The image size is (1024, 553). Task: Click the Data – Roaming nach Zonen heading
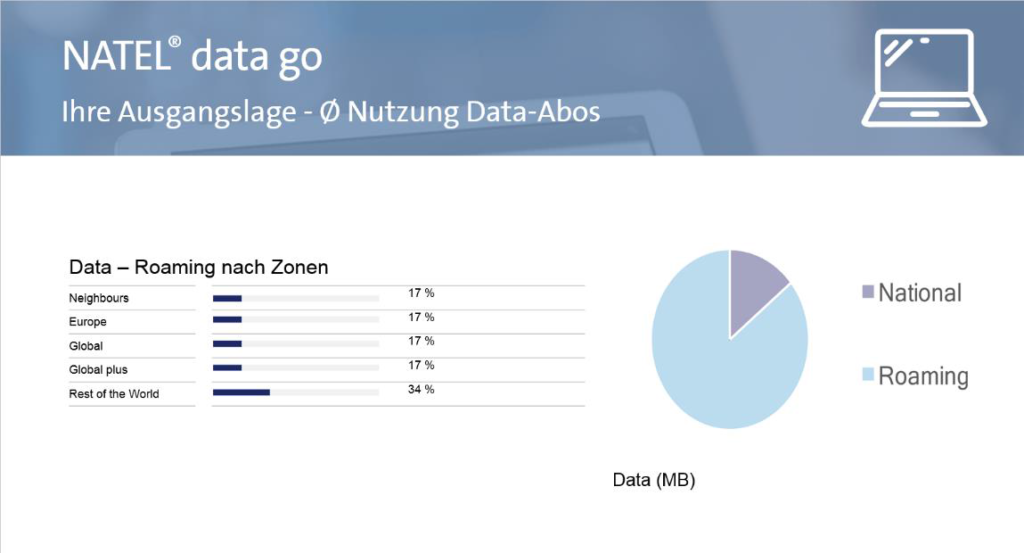coord(199,267)
